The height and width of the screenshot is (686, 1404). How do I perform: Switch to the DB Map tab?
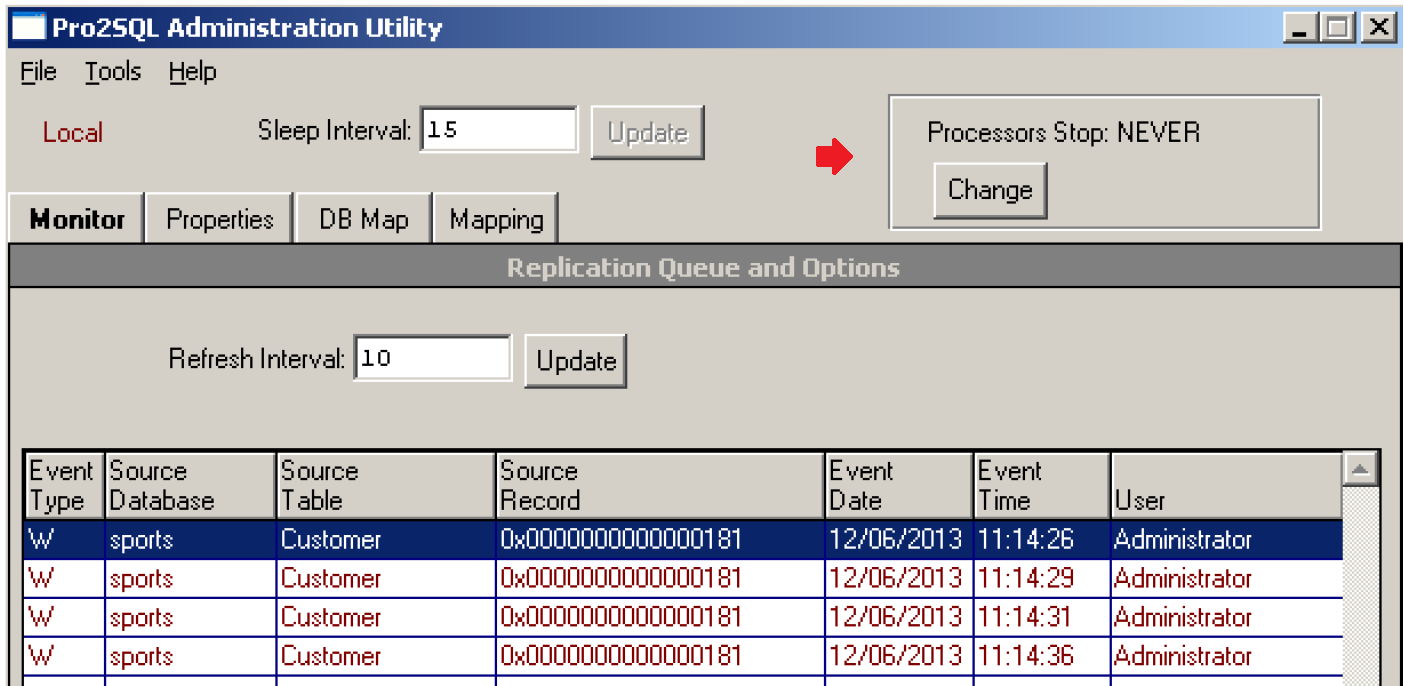coord(364,219)
